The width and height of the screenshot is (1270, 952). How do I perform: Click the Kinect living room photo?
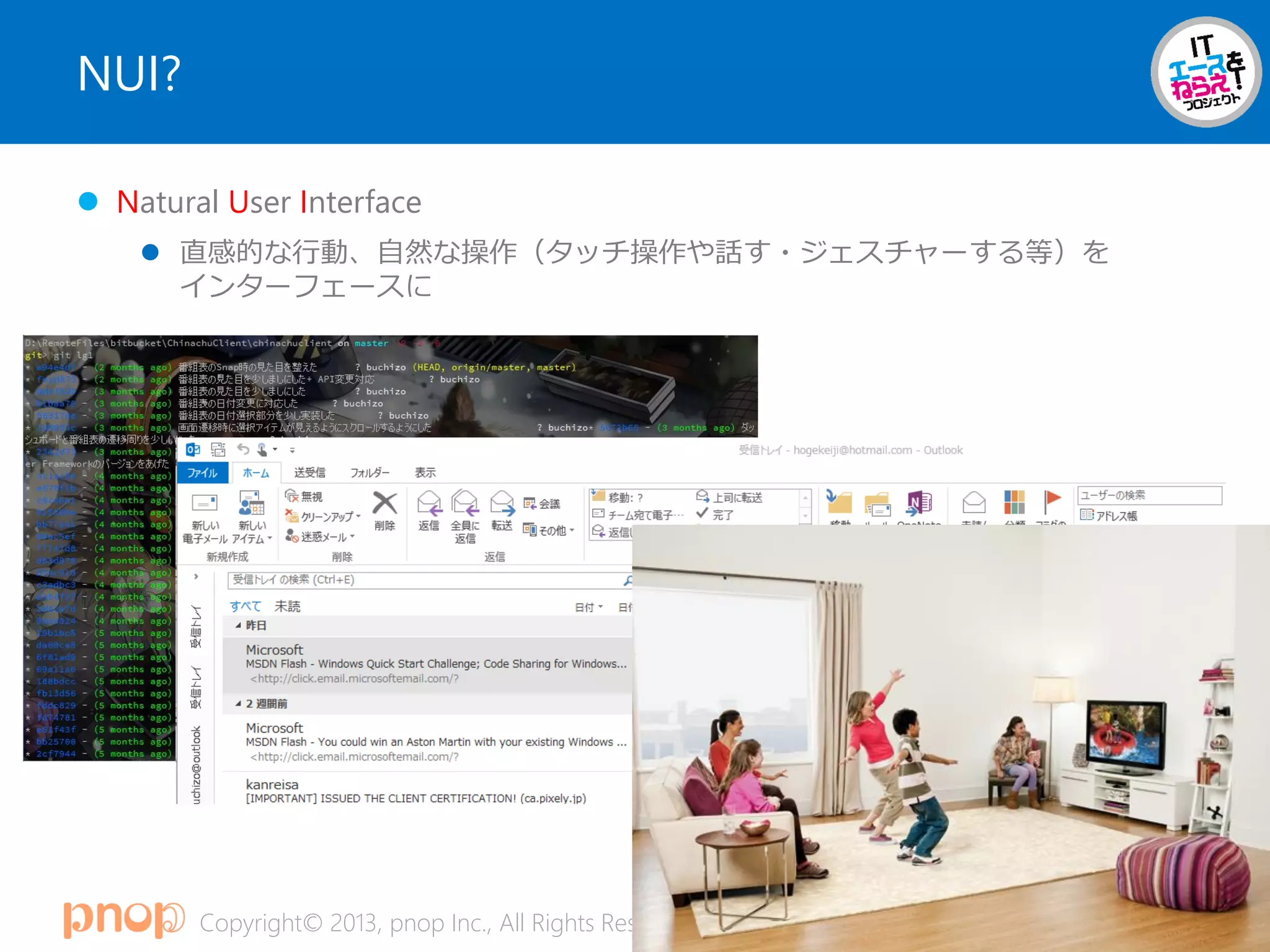coord(951,738)
